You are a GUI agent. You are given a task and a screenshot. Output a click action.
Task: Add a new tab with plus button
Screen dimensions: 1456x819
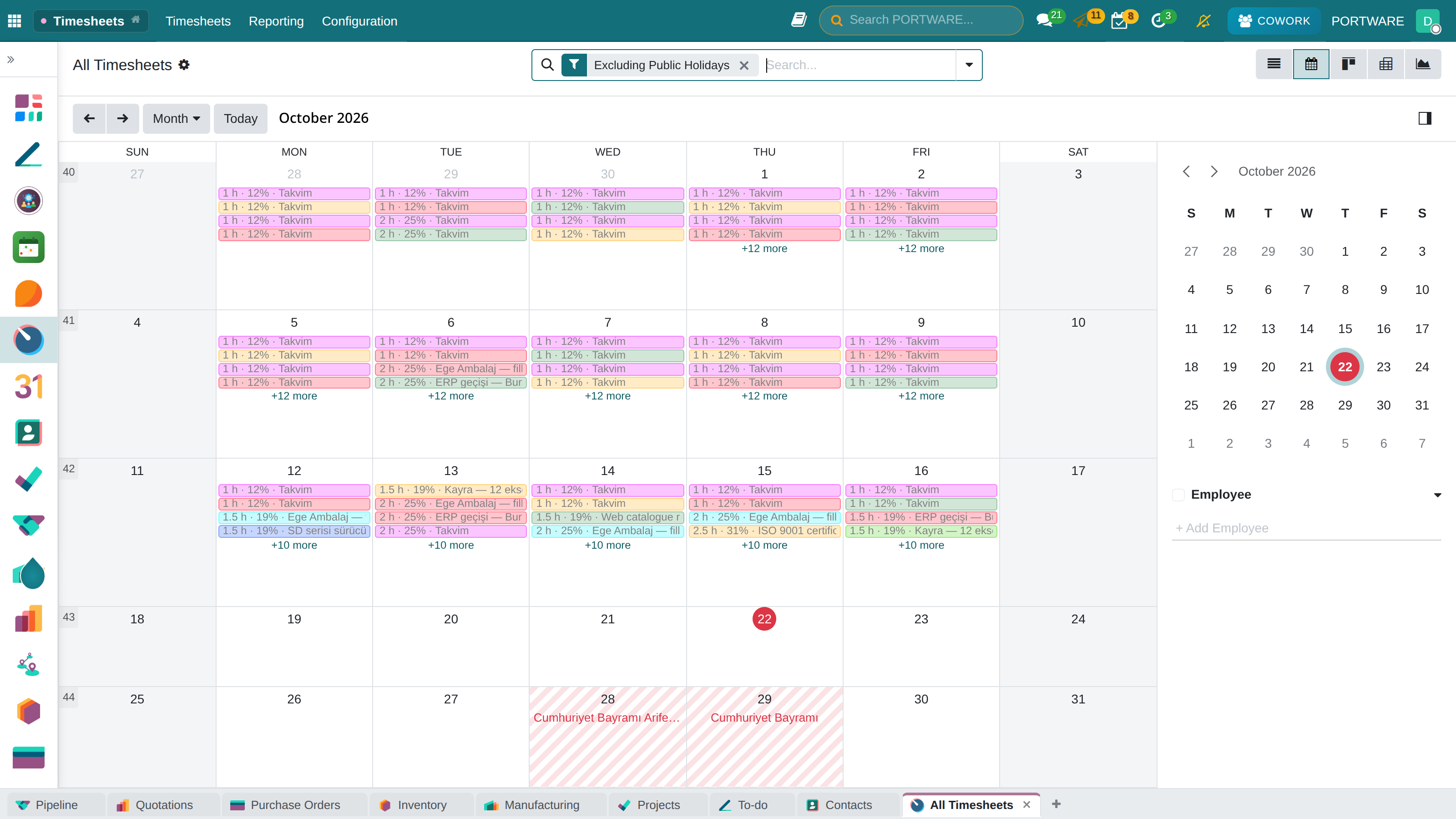[x=1056, y=804]
